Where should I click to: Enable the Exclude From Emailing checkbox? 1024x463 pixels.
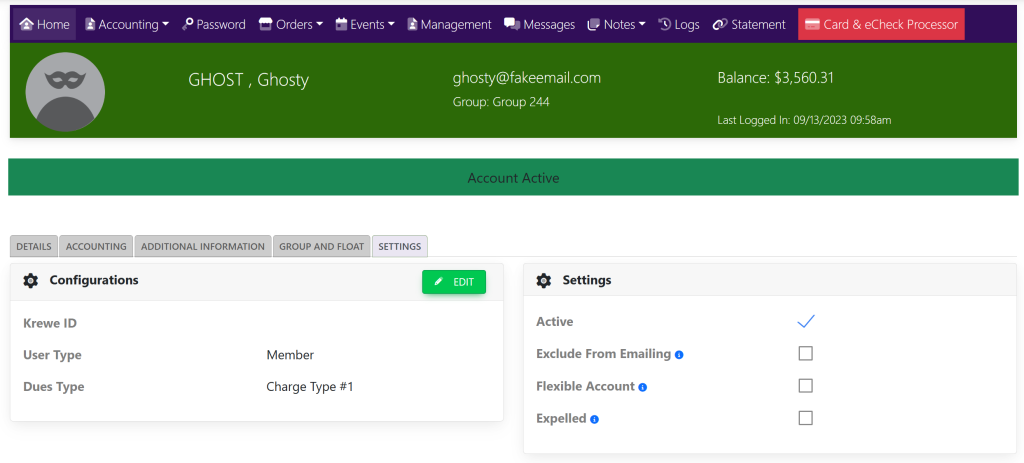point(806,354)
